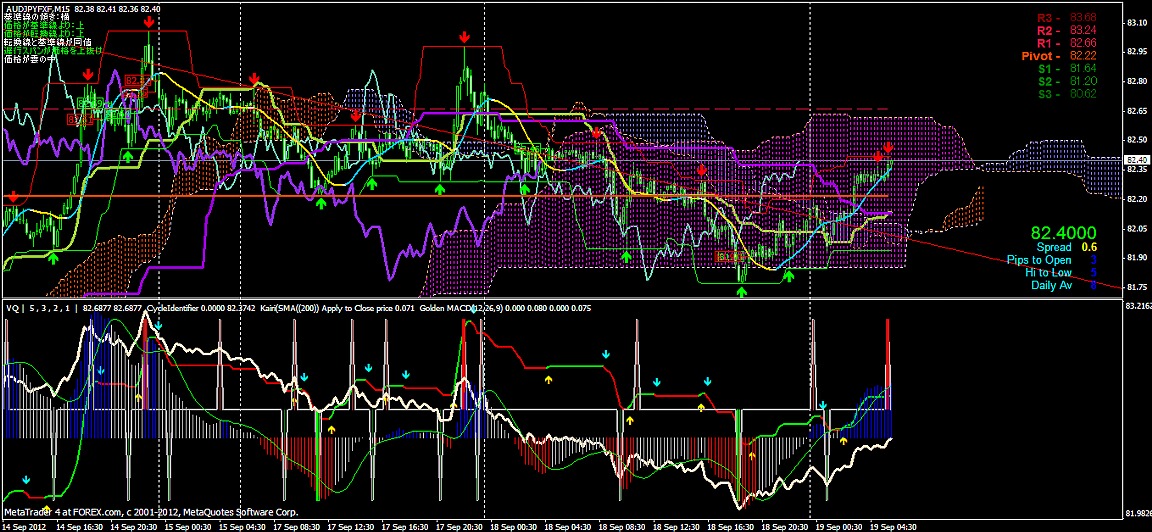Click the red arrow above the 17 Sep 20:30 spike

(x=464, y=37)
